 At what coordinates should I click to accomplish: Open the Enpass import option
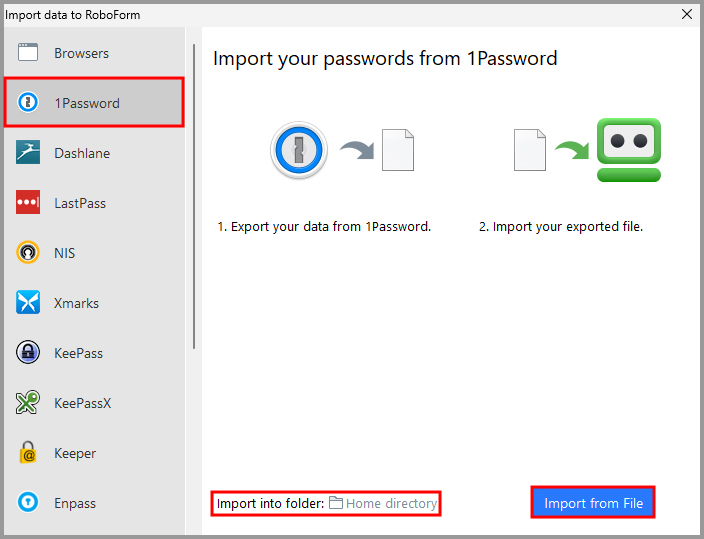(75, 503)
